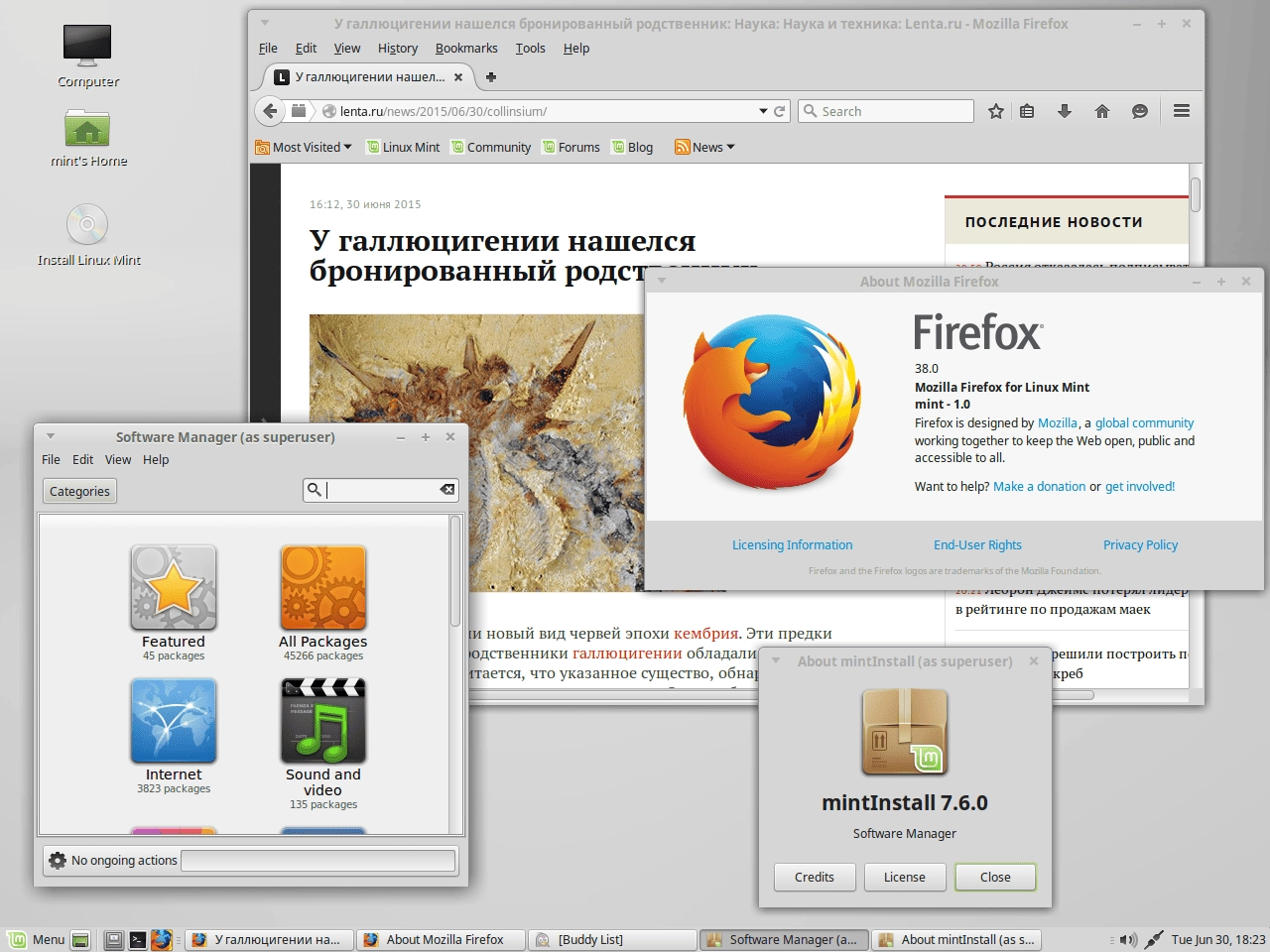Open About mintInstall window menu triangle
The height and width of the screenshot is (952, 1270).
click(x=776, y=660)
